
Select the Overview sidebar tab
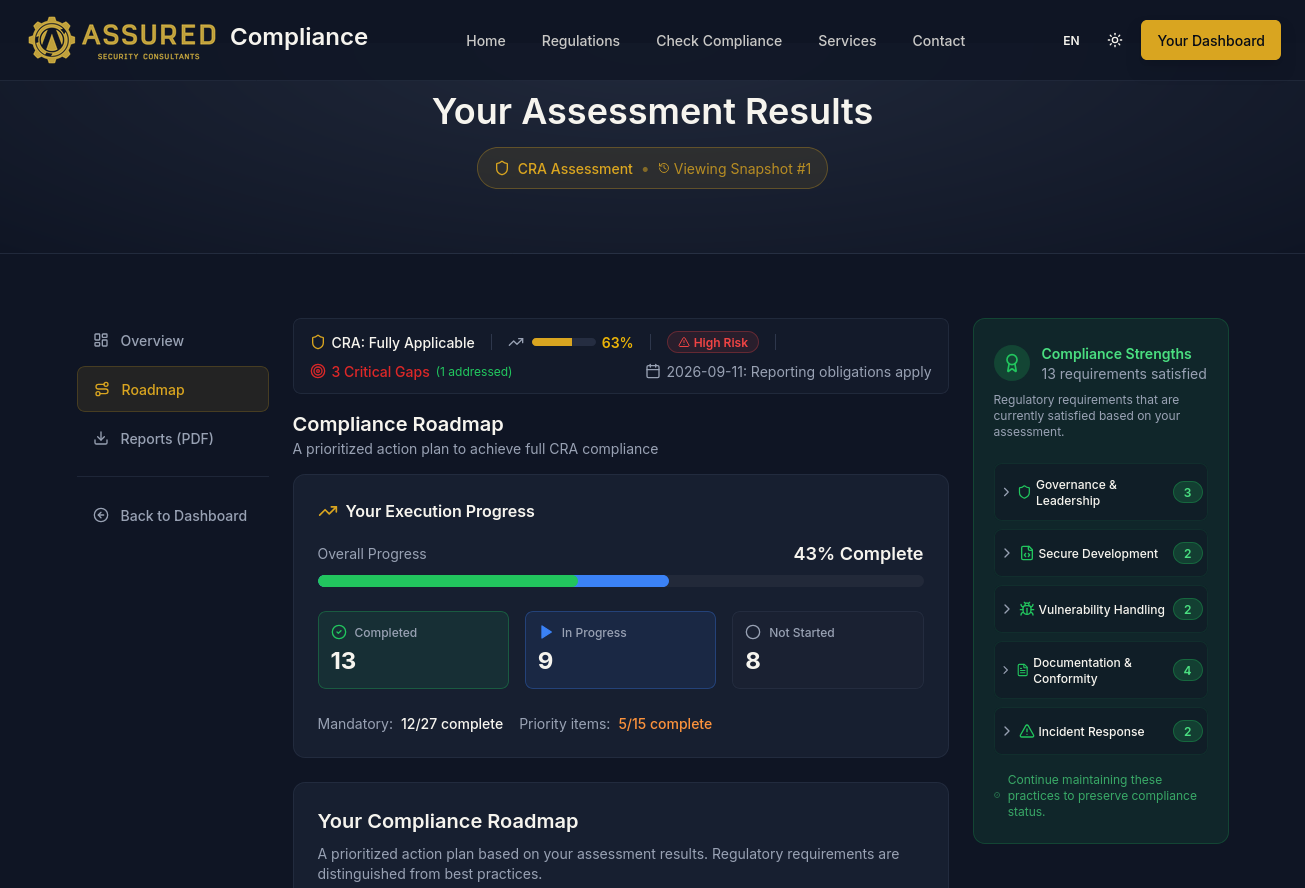click(173, 340)
